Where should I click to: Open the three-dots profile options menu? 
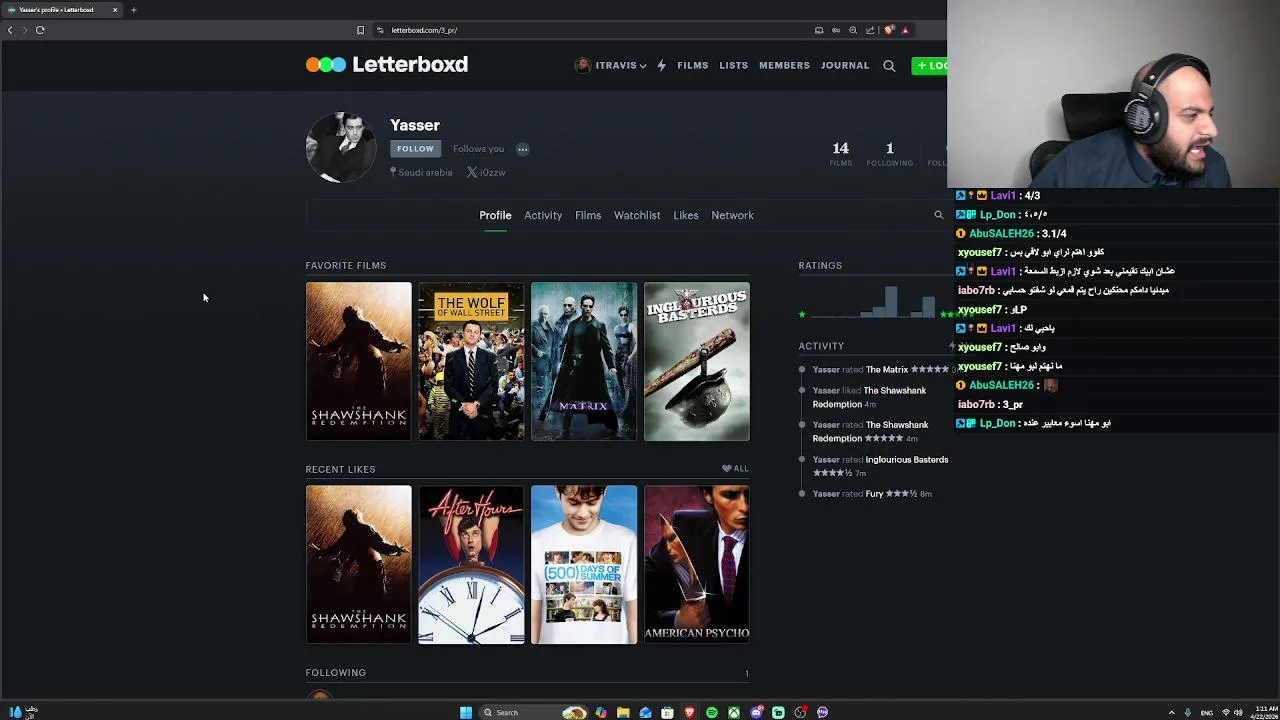click(522, 149)
